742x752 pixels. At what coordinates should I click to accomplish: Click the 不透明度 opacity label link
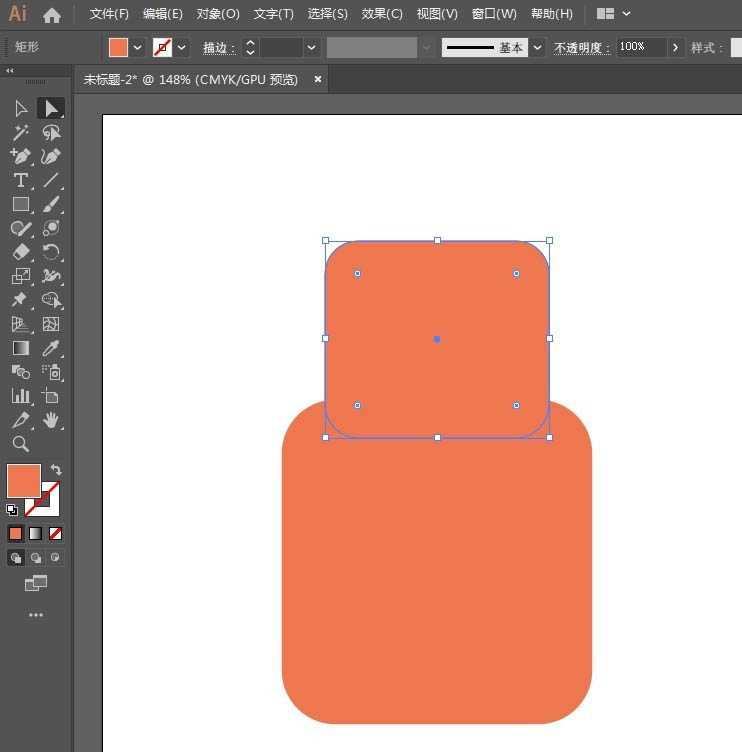pos(582,48)
